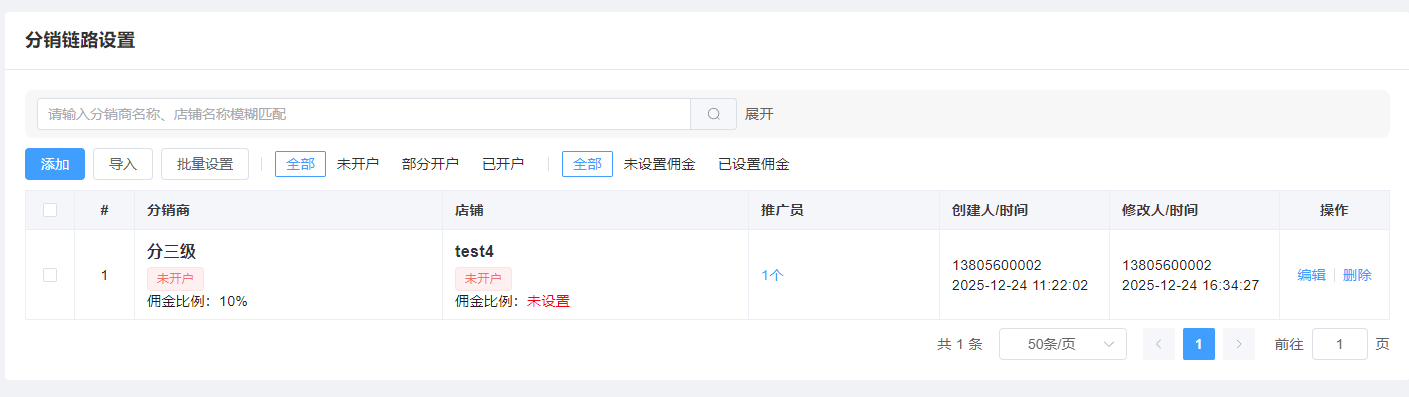Select page 1 in pagination
Screen dimensions: 1409x397
coord(1199,344)
